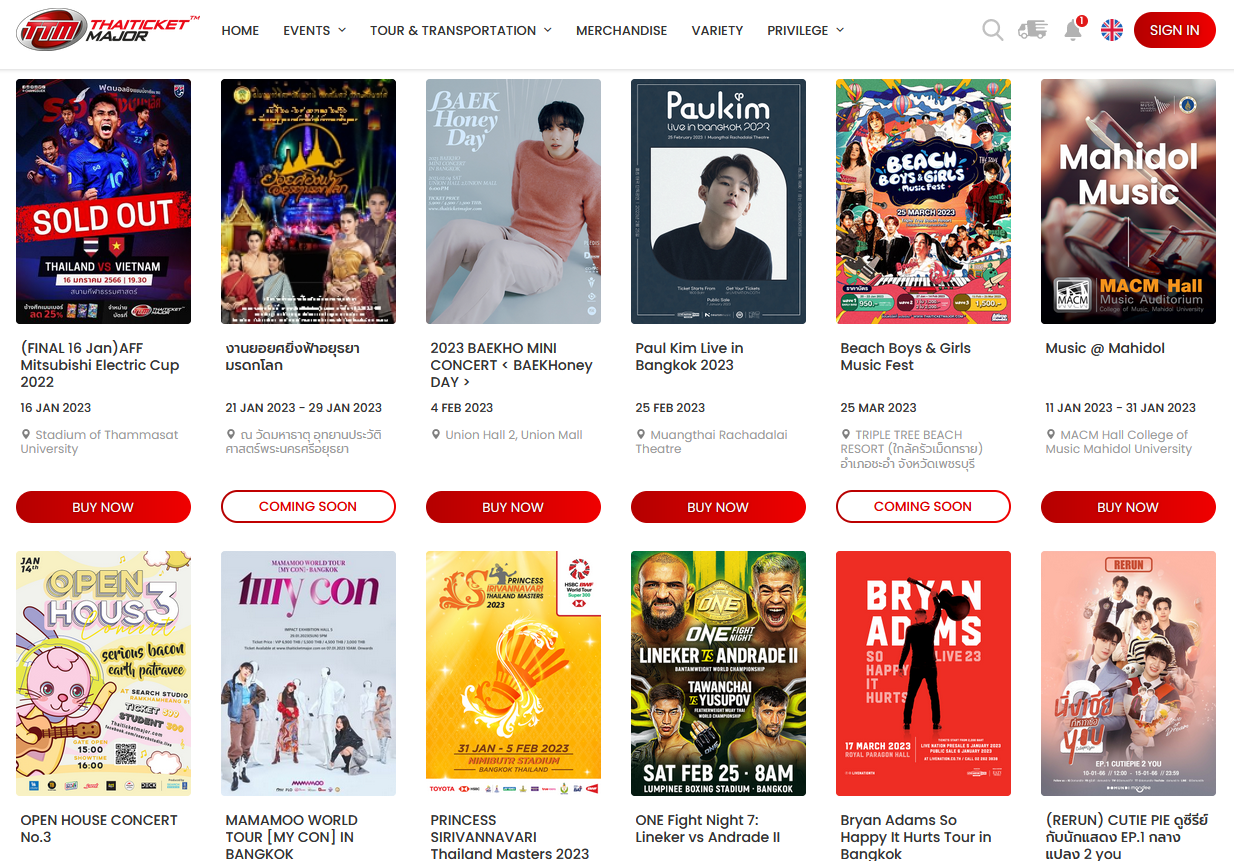
Task: Click the UK flag language icon
Action: pyautogui.click(x=1111, y=30)
